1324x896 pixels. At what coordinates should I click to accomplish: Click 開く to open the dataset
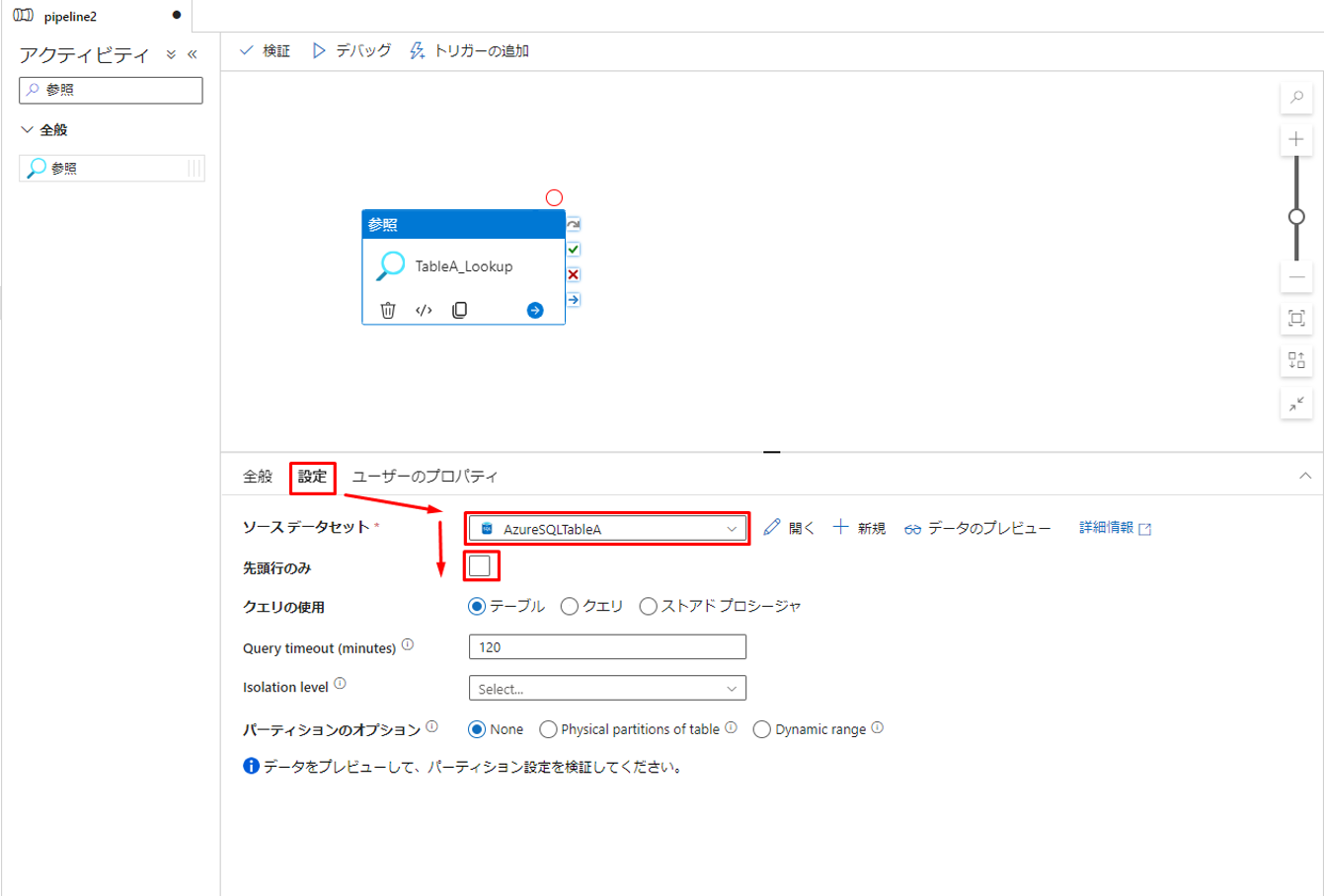[x=789, y=528]
